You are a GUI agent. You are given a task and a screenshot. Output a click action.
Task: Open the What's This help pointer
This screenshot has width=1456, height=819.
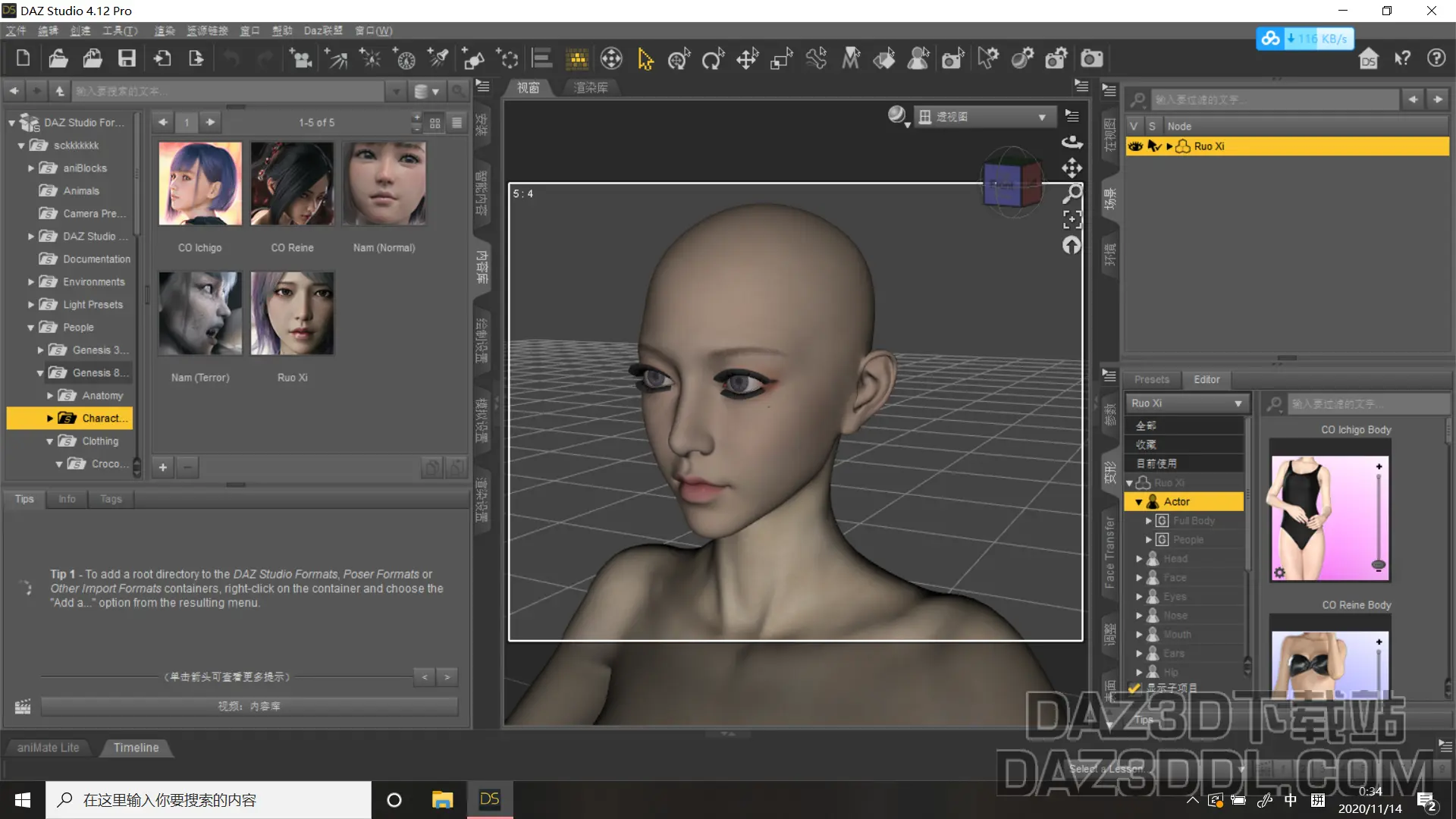1402,58
